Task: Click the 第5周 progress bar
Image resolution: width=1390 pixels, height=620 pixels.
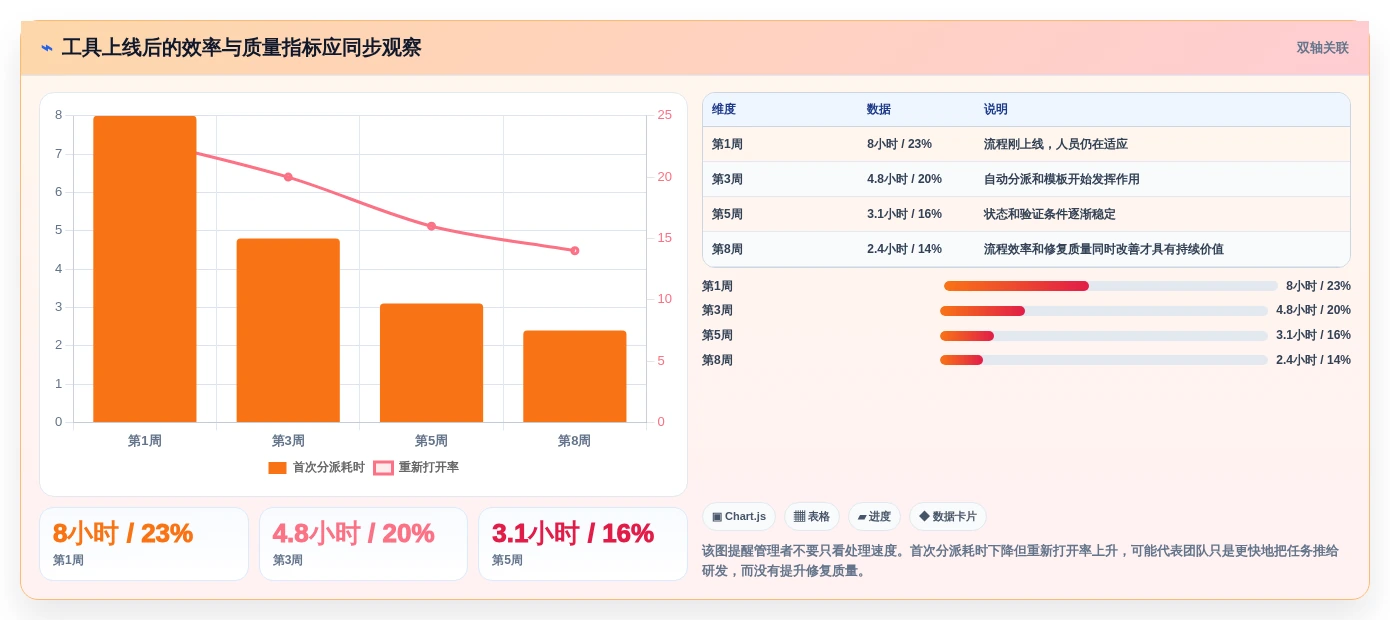Action: coord(1104,336)
